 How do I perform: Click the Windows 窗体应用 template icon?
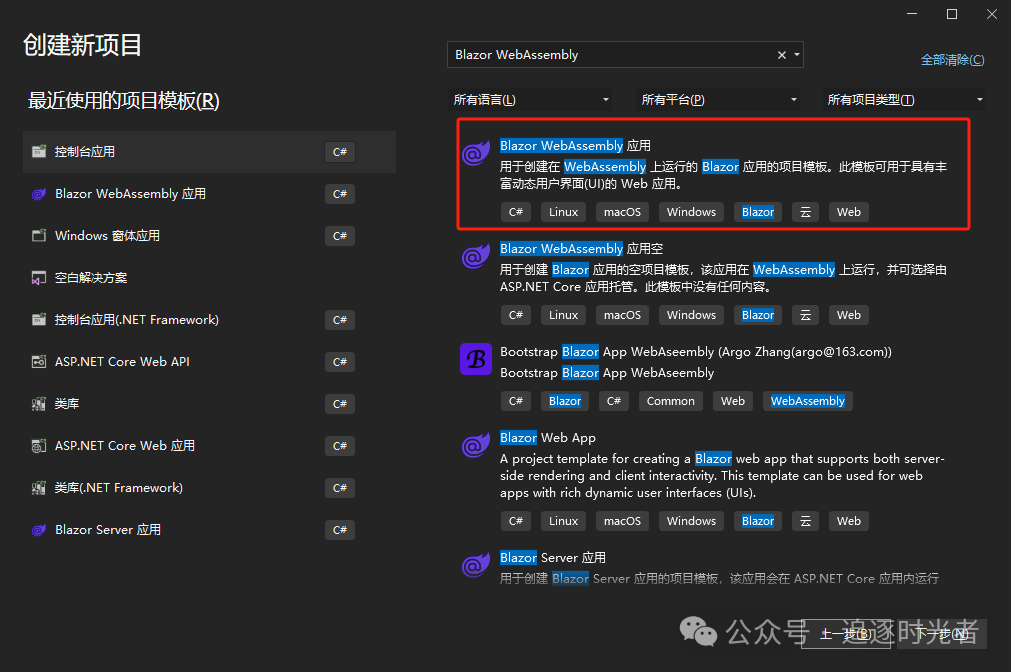tap(39, 235)
